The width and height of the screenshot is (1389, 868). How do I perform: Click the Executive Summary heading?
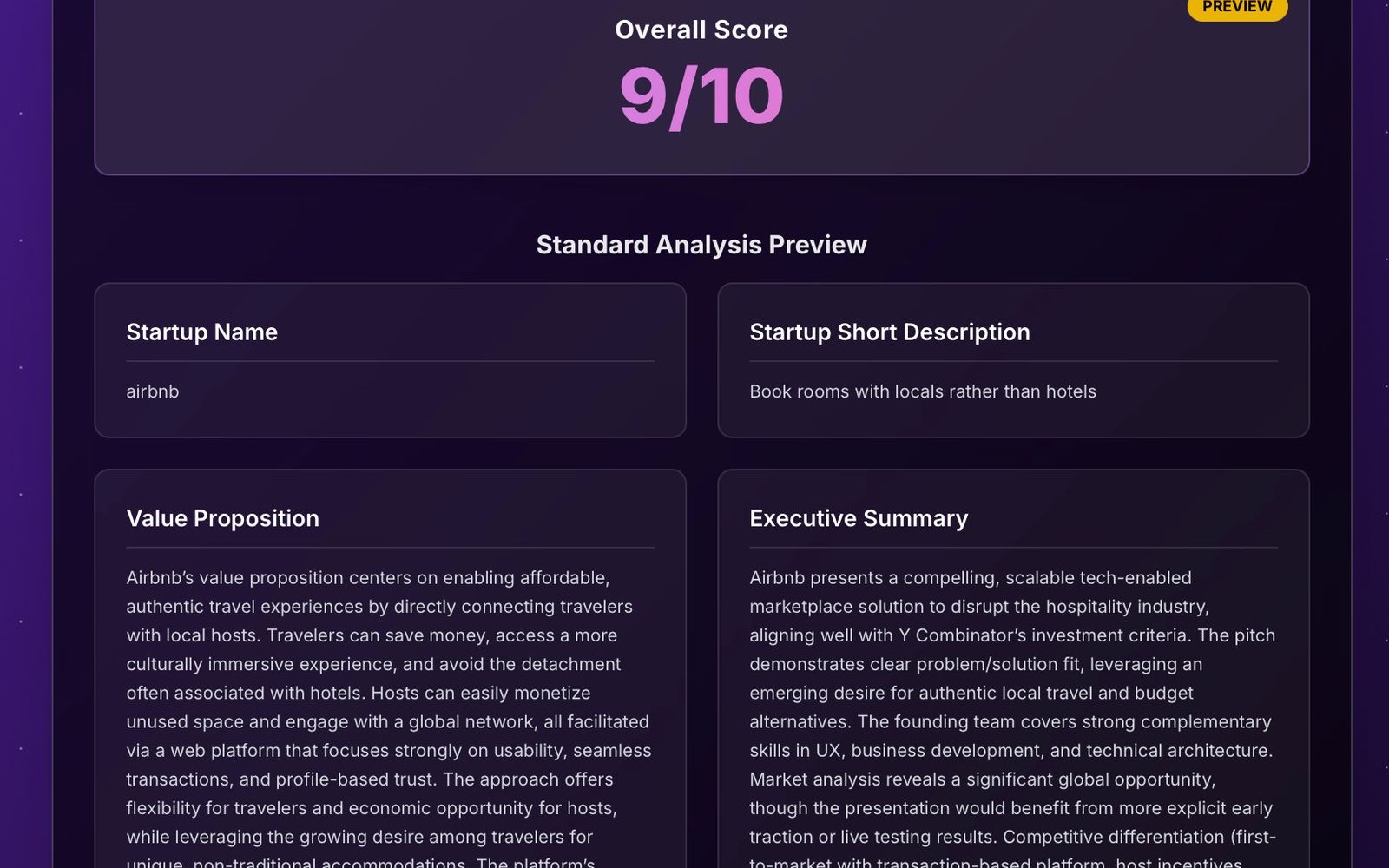click(858, 518)
